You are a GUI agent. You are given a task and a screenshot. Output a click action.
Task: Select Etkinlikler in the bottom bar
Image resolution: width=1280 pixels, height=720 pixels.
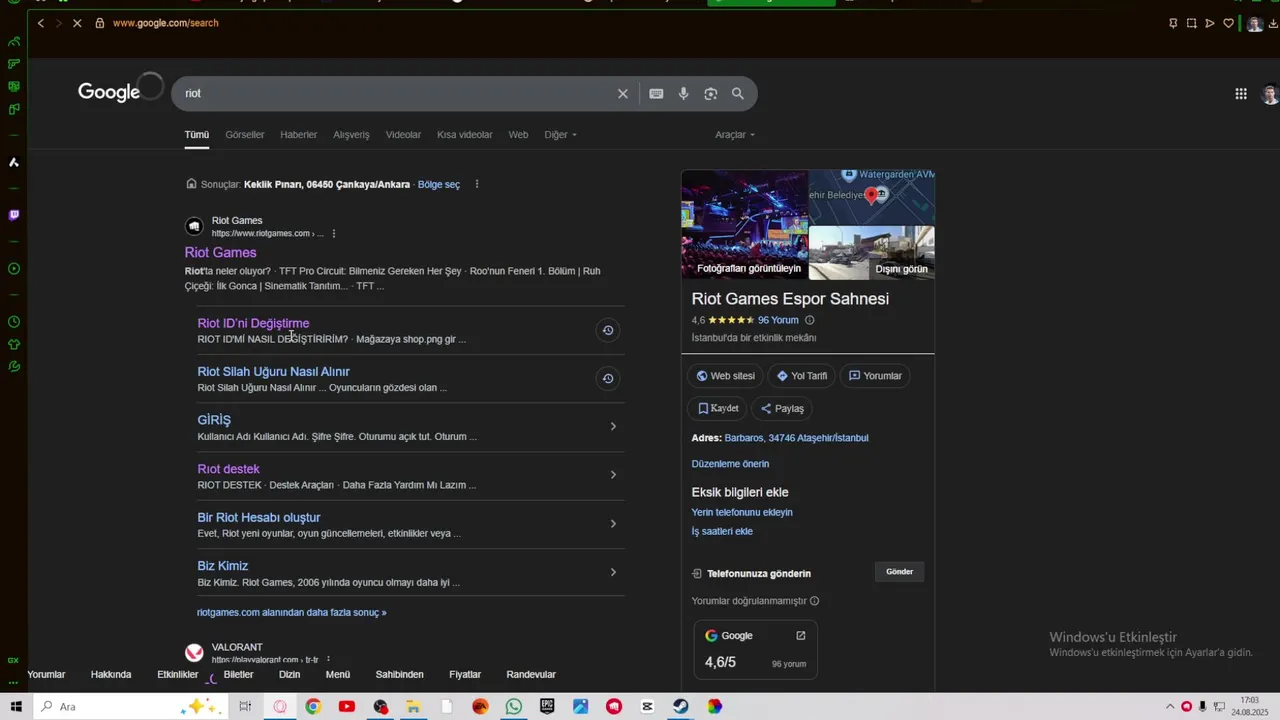(x=178, y=674)
